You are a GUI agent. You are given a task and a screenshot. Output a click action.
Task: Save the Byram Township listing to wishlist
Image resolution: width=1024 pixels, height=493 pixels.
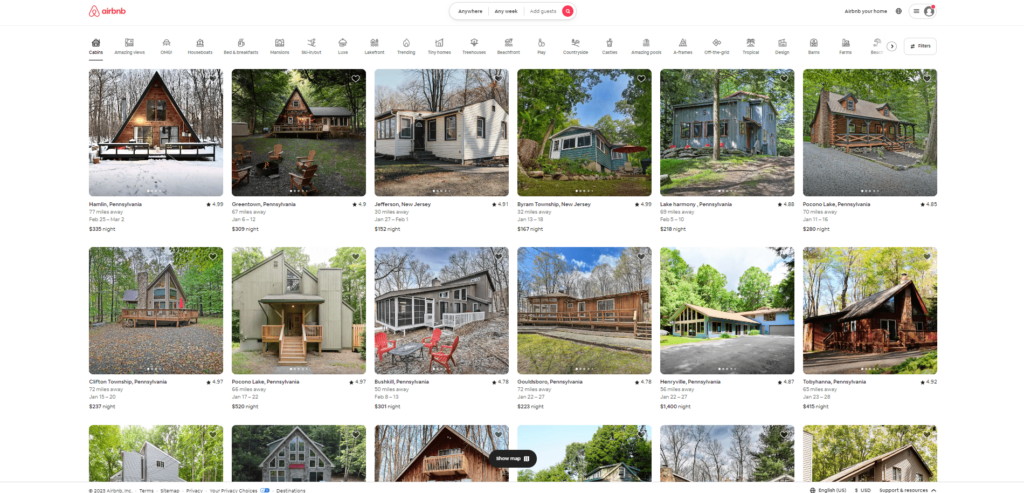641,79
